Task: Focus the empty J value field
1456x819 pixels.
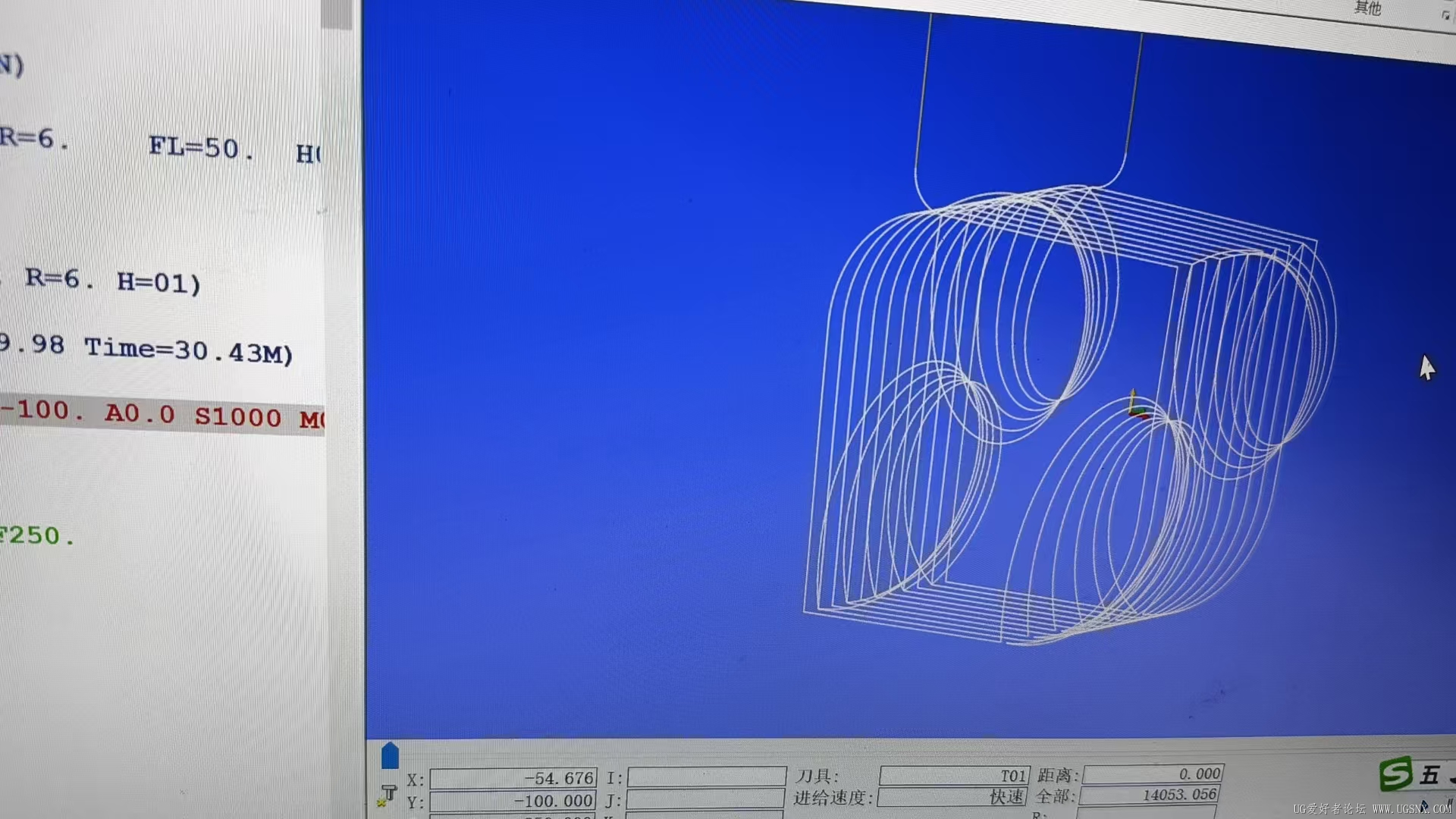Action: (x=704, y=799)
